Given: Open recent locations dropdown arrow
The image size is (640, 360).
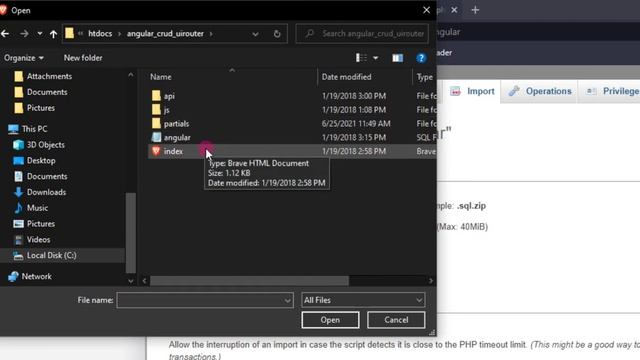Looking at the screenshot, I should [x=40, y=33].
